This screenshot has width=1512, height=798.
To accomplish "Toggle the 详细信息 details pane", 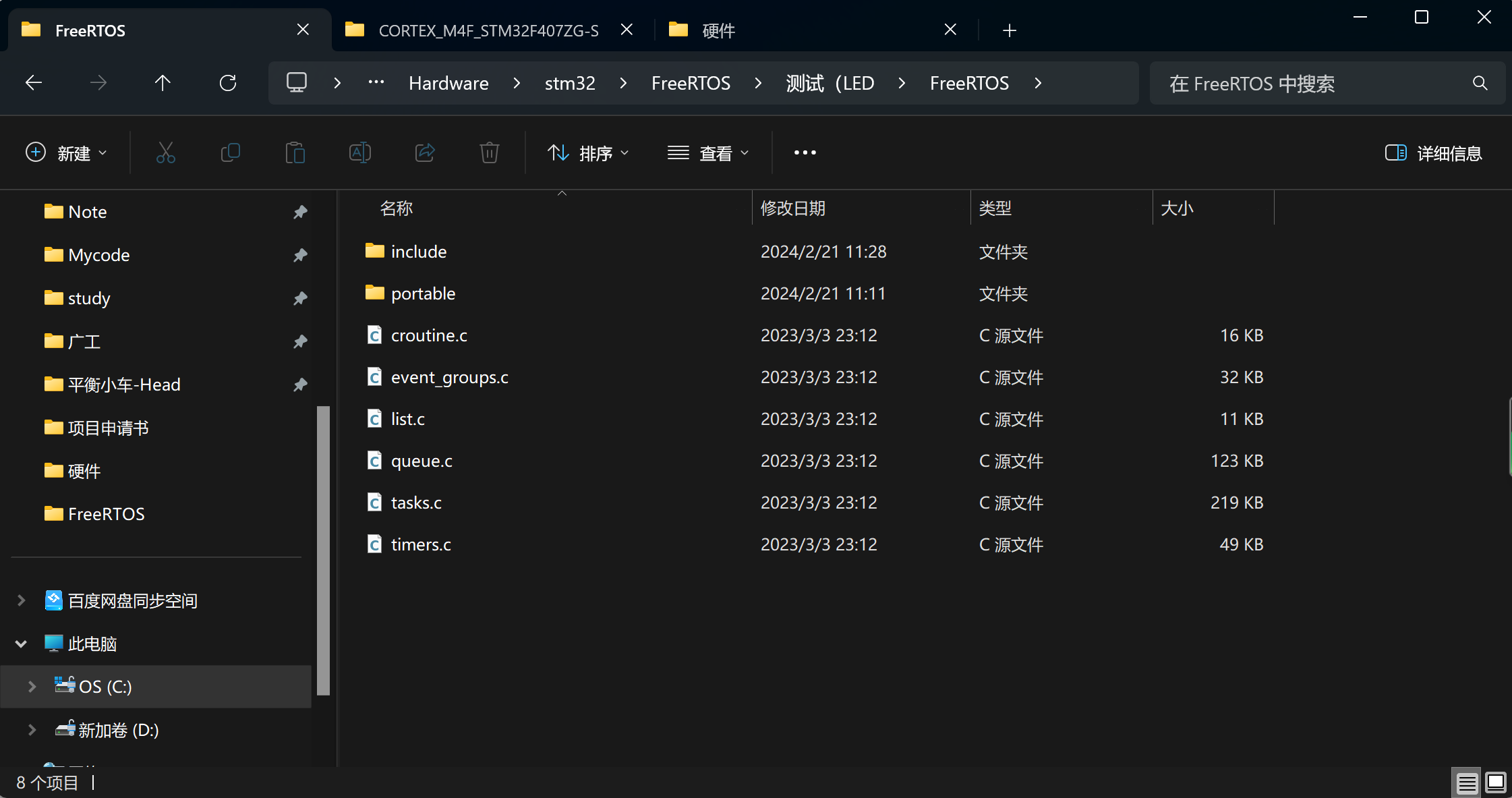I will coord(1433,153).
